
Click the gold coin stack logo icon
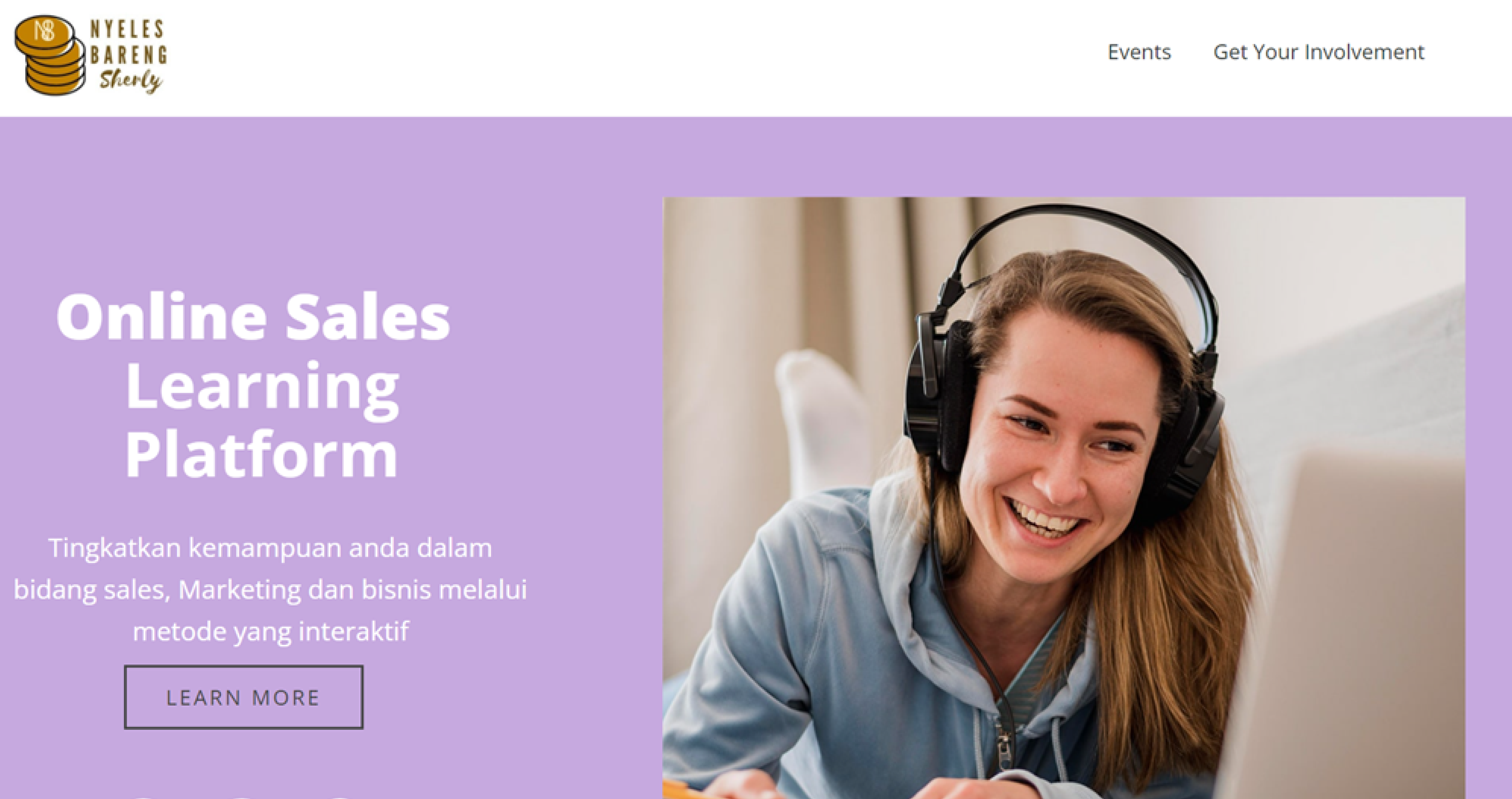tap(50, 55)
